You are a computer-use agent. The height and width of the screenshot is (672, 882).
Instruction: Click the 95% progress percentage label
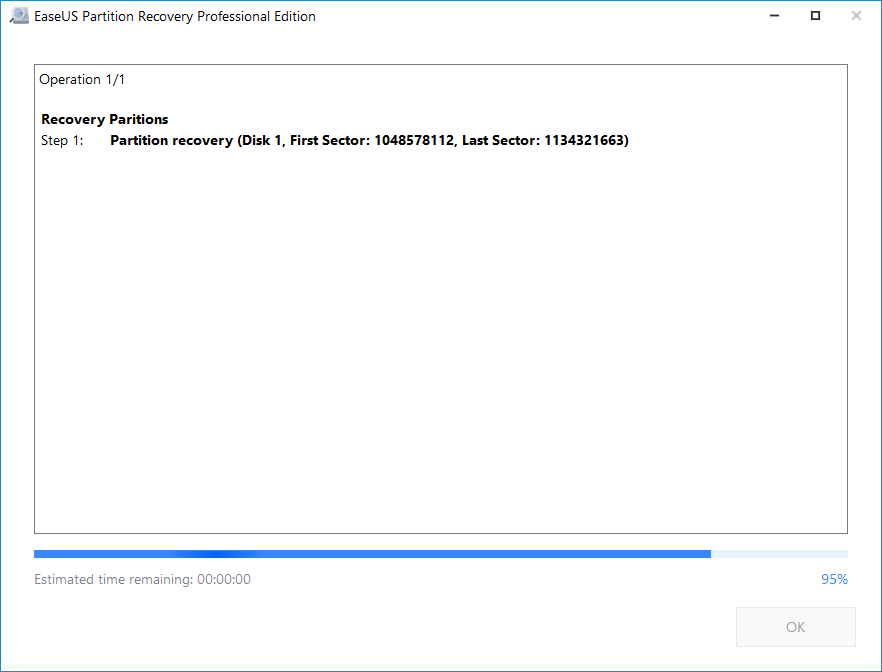(834, 579)
